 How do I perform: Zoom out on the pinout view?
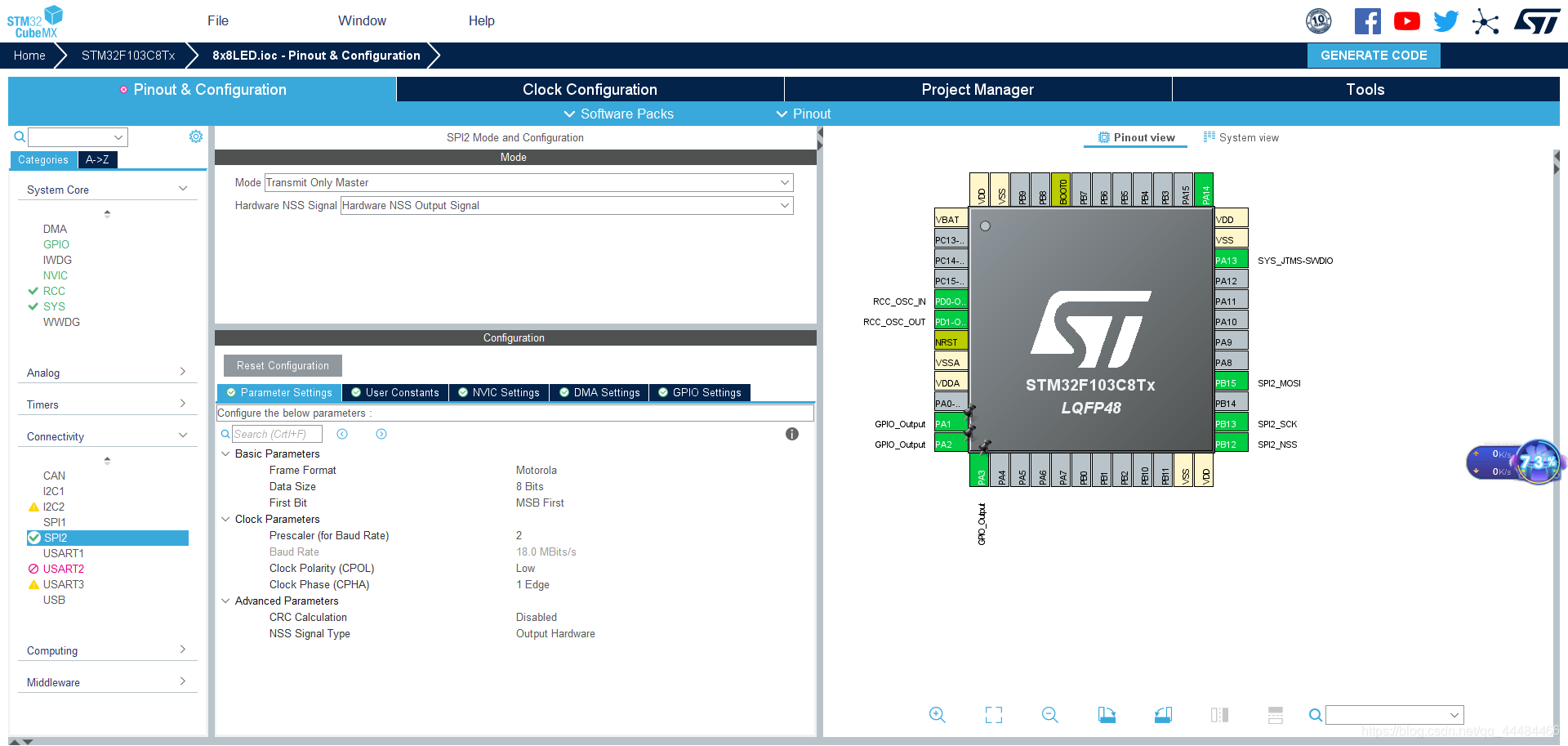coord(1050,715)
